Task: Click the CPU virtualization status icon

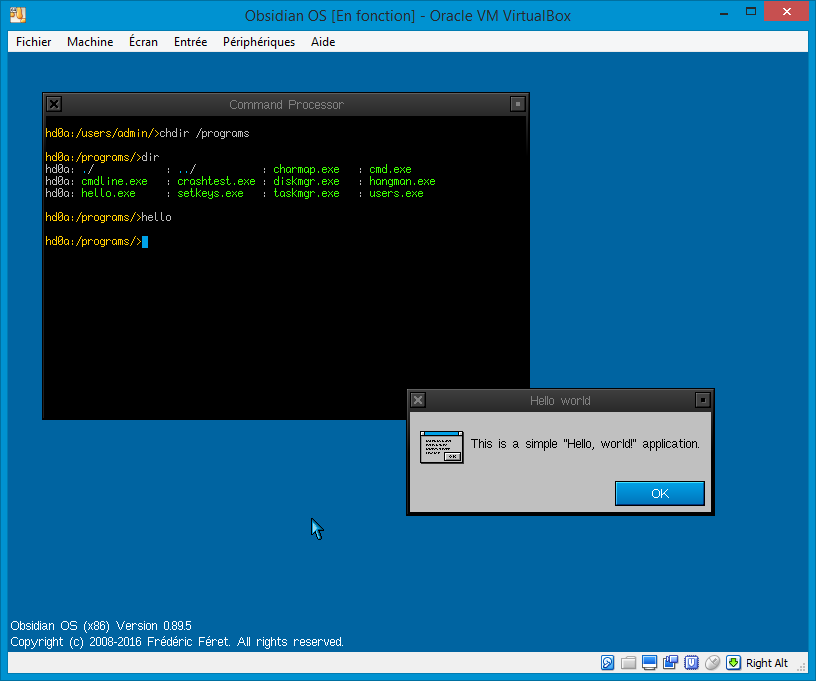Action: 691,662
